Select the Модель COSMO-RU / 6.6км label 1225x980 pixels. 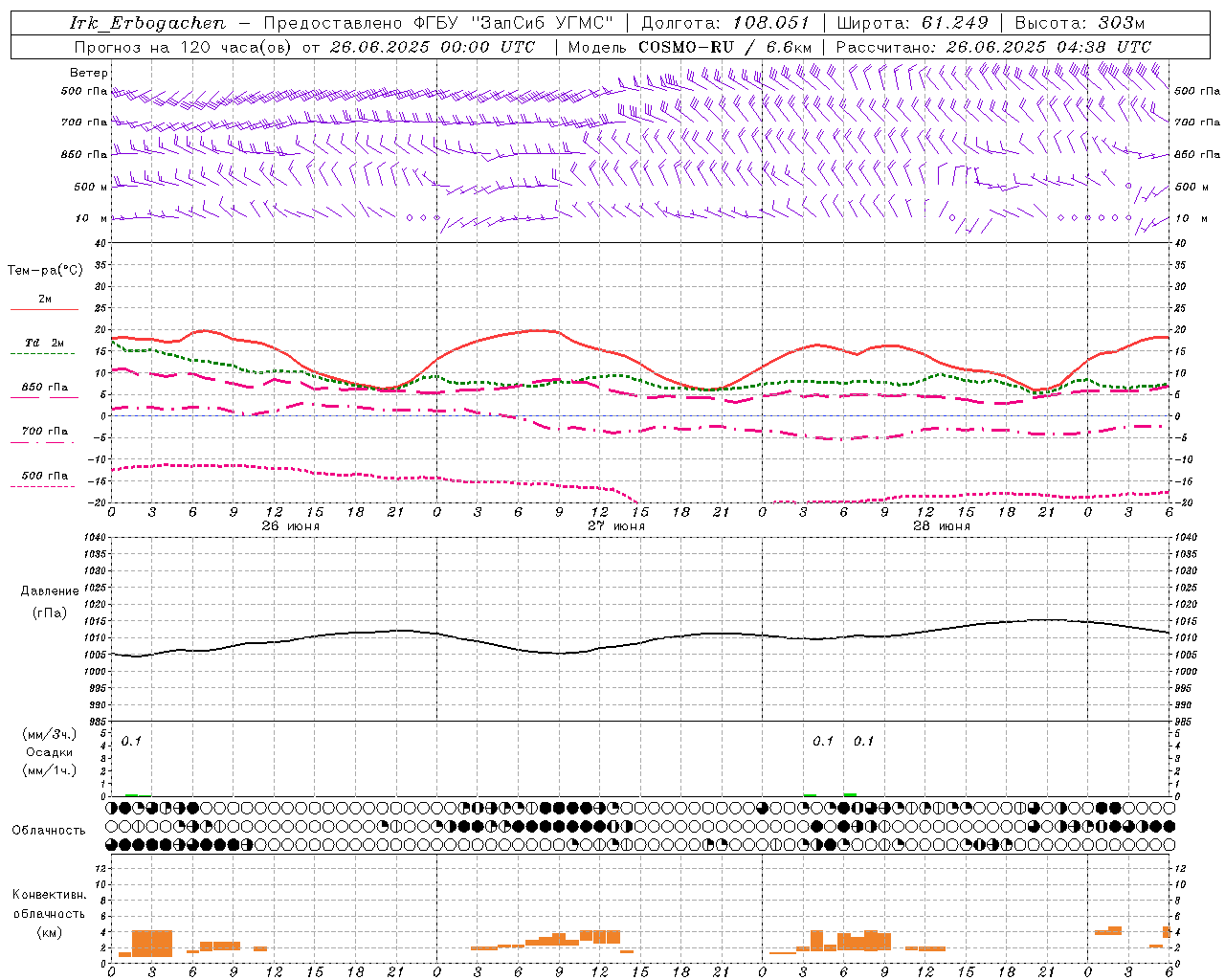point(690,47)
